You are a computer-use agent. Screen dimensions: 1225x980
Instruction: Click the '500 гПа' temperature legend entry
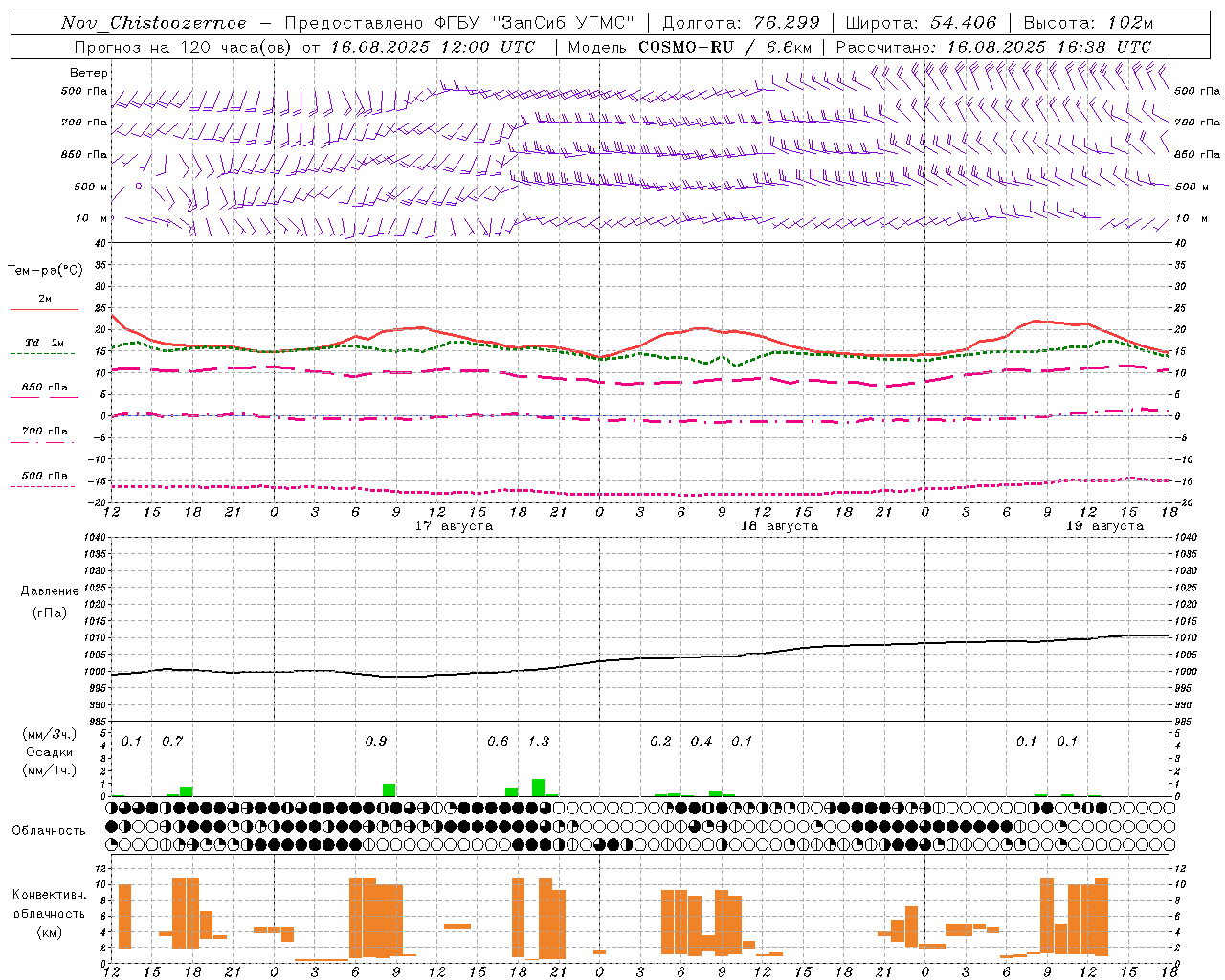click(x=44, y=476)
